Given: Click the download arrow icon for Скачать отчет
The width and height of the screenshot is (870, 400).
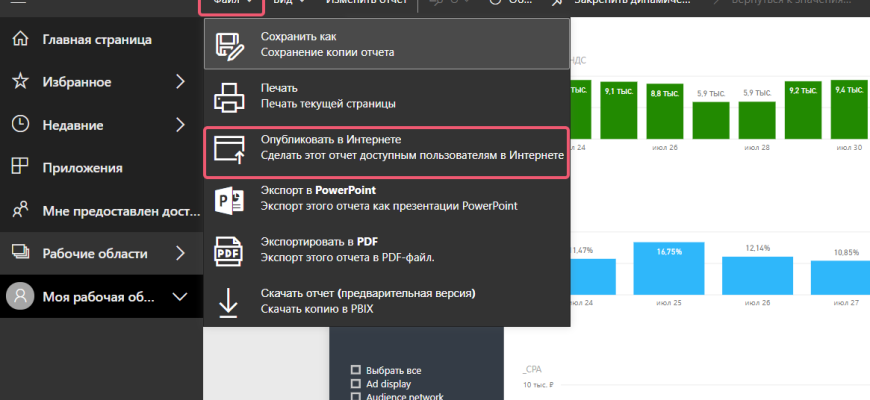Looking at the screenshot, I should pos(229,302).
